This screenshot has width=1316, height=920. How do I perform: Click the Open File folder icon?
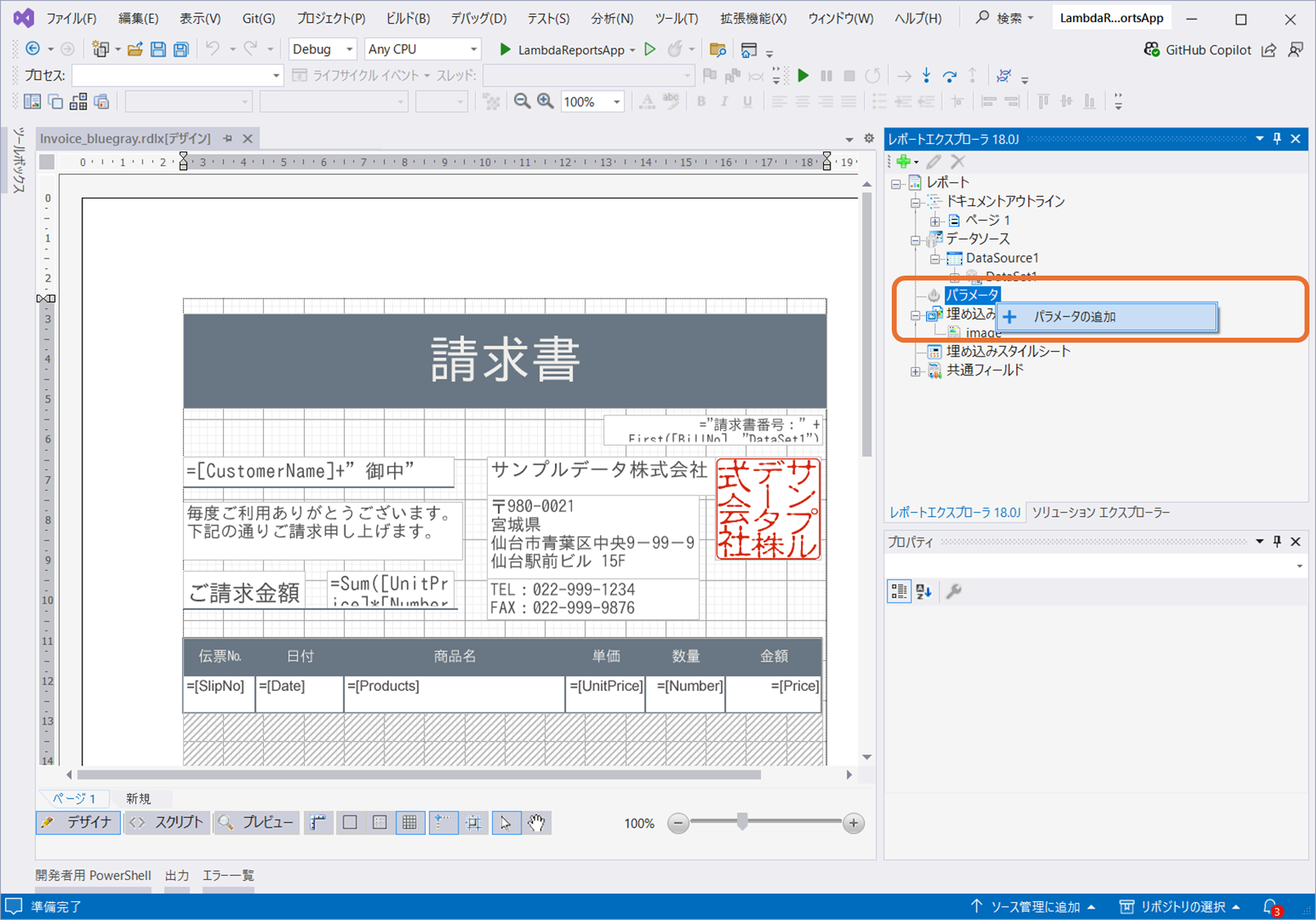[x=135, y=50]
